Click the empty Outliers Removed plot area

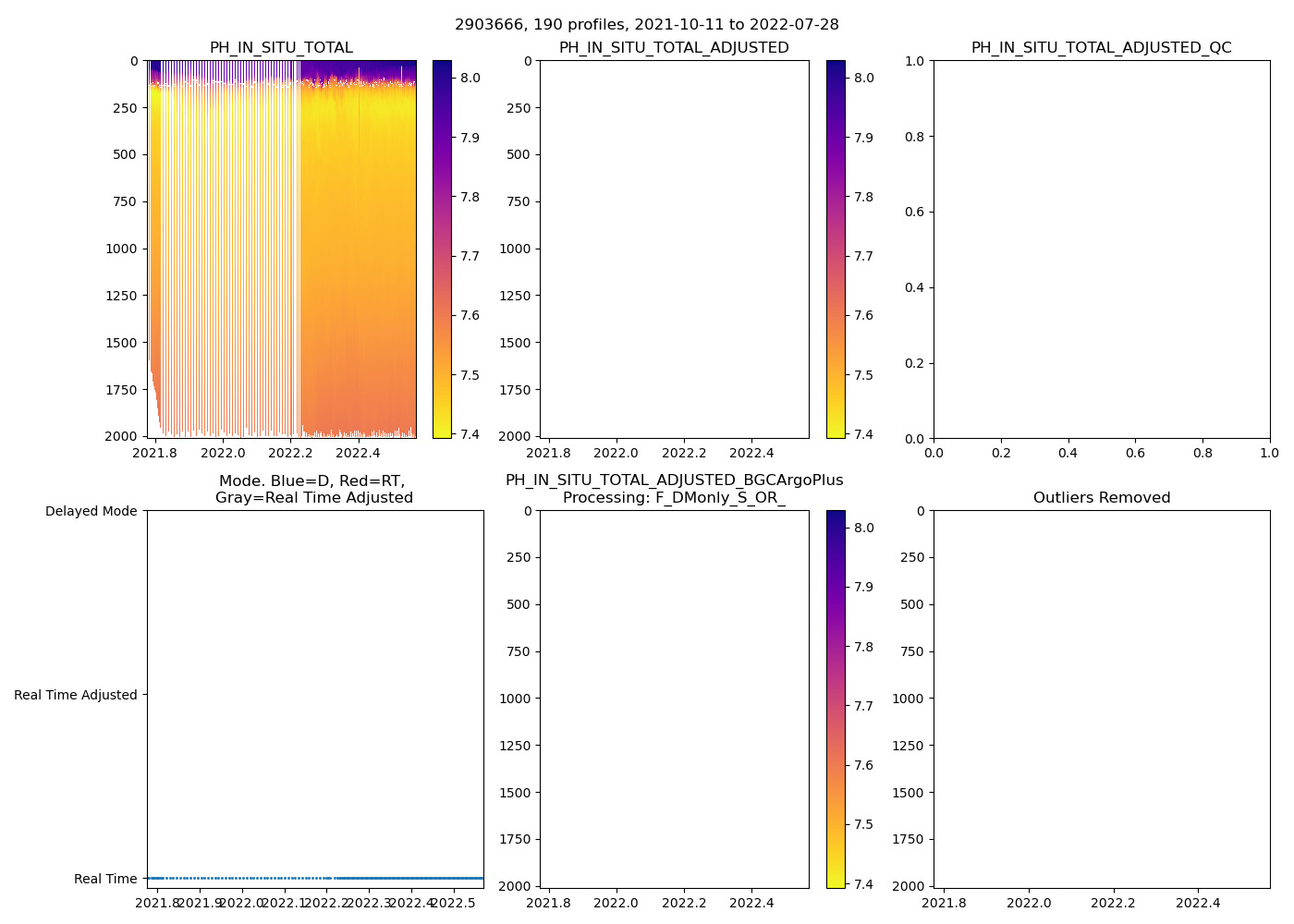(1101, 699)
